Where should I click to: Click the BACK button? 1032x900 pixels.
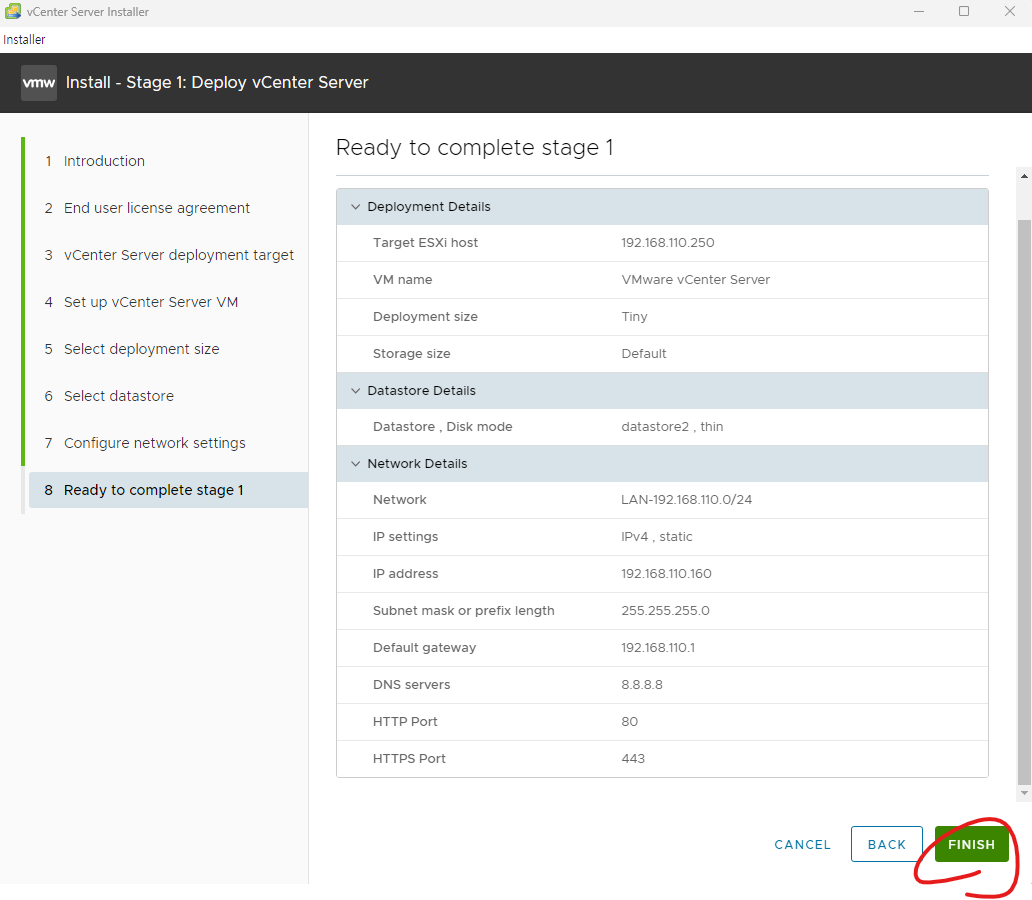pos(887,844)
